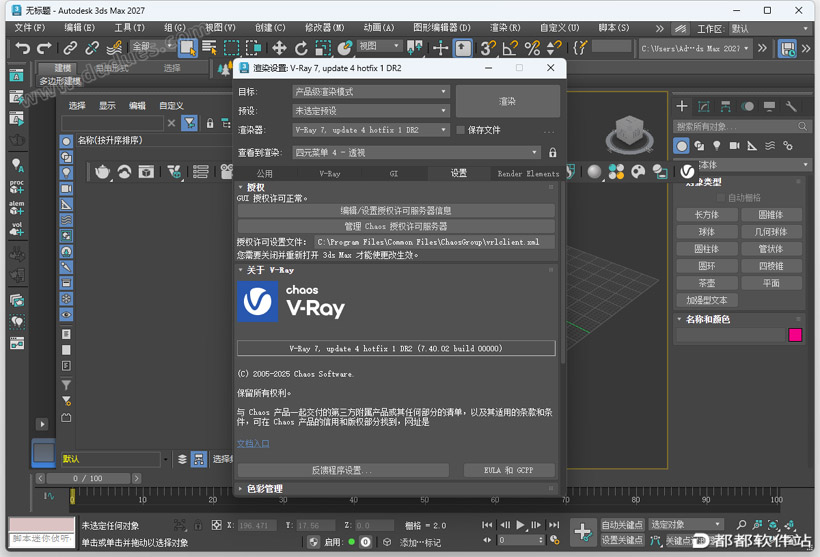Click the V-Ray logo toolbar icon
This screenshot has width=820, height=557.
(687, 171)
